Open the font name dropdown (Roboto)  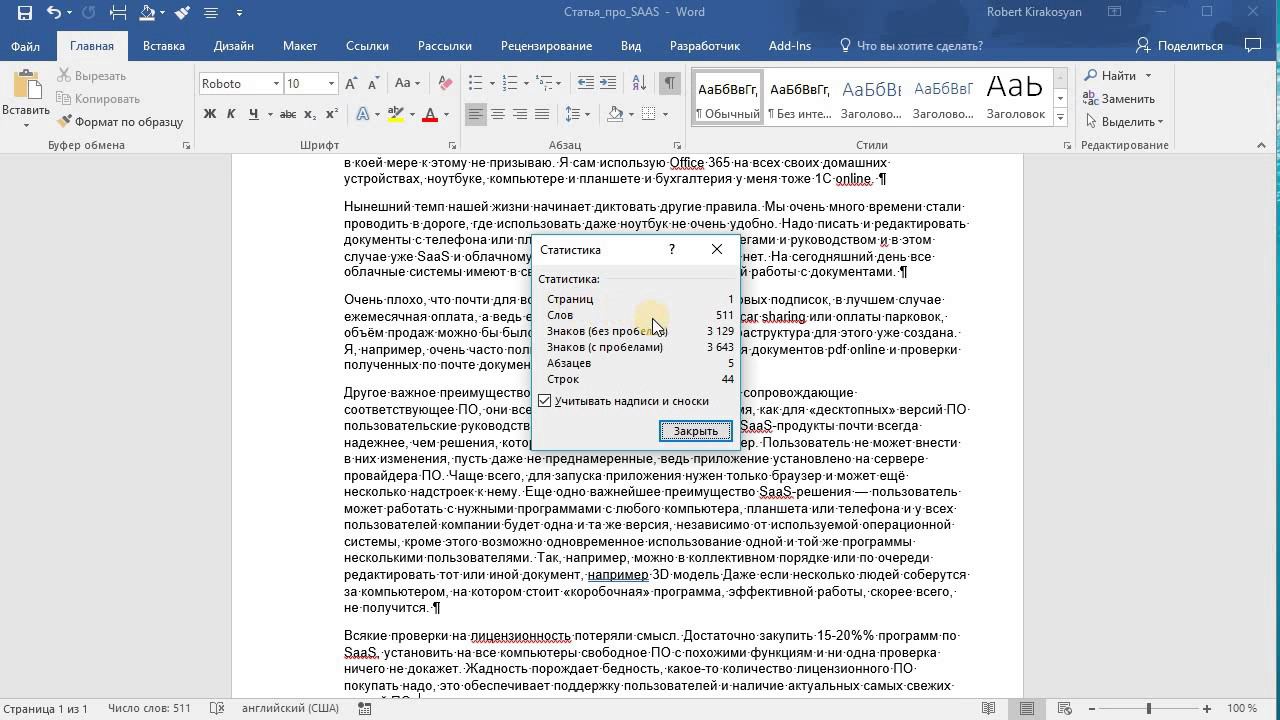275,84
